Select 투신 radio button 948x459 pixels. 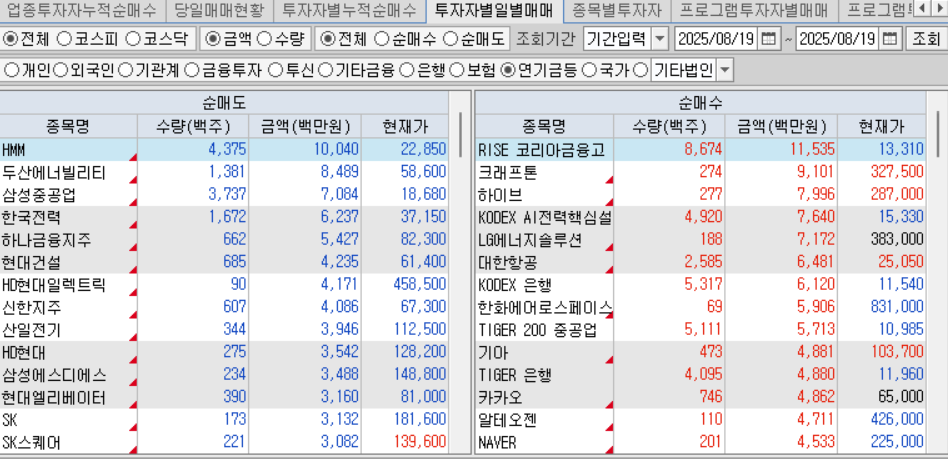pyautogui.click(x=275, y=71)
